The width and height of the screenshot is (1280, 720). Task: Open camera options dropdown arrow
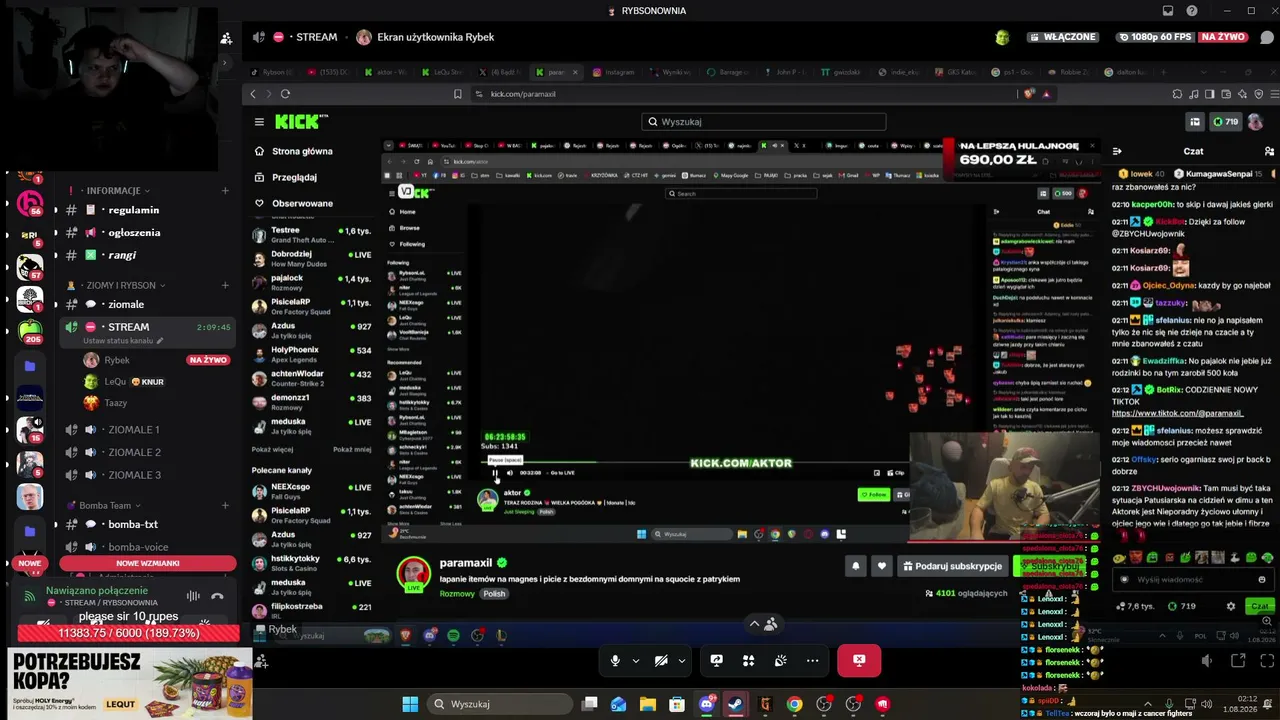[x=681, y=661]
